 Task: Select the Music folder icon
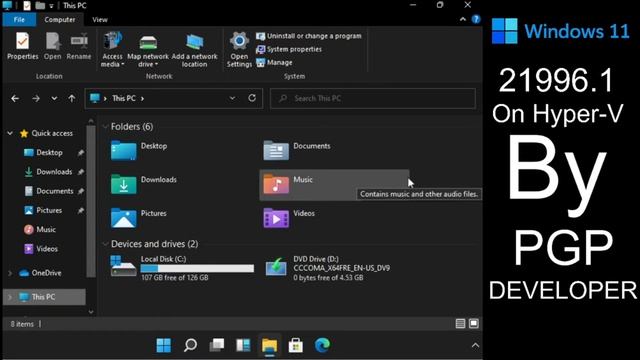[276, 184]
